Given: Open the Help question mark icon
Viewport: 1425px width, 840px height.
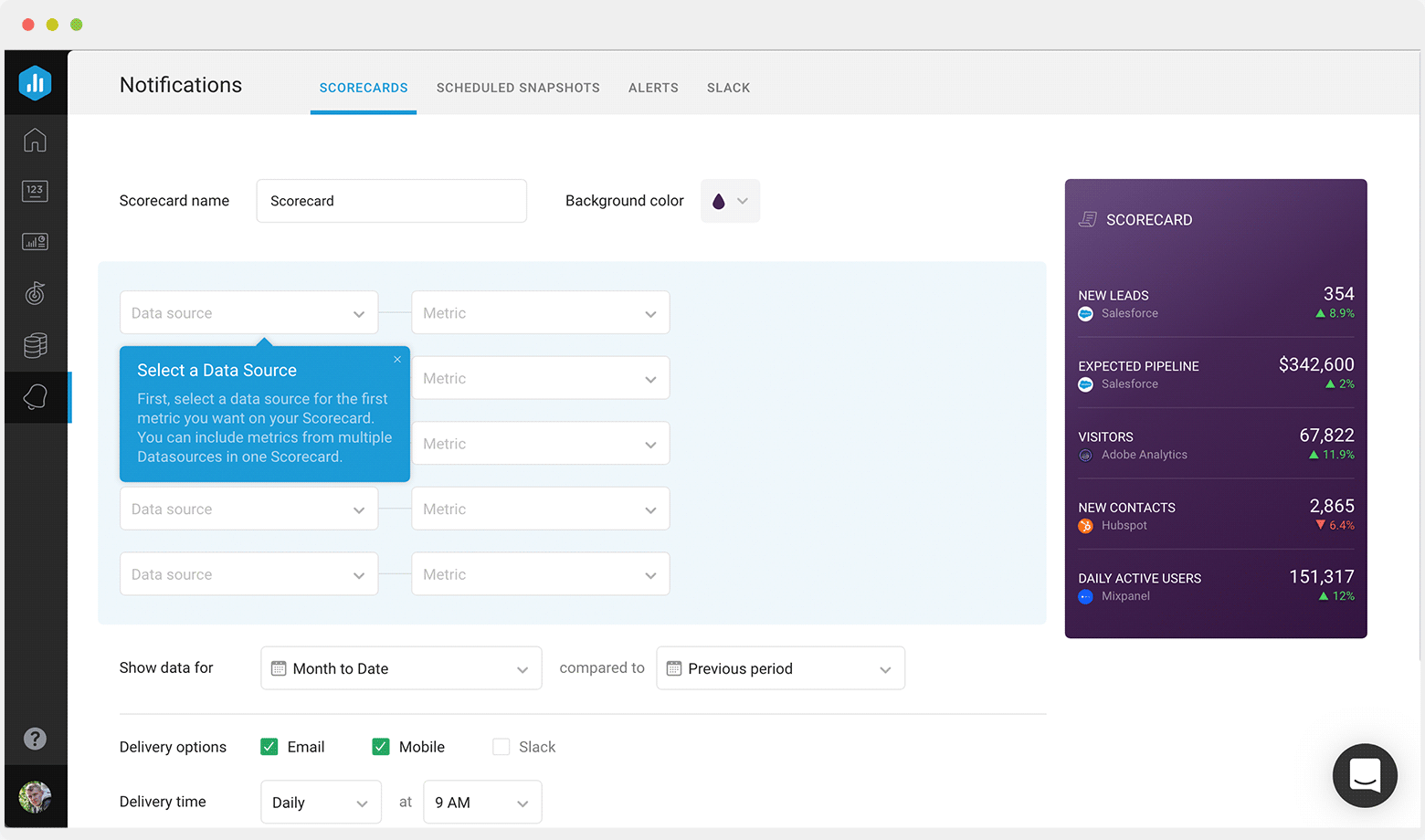Looking at the screenshot, I should (35, 739).
